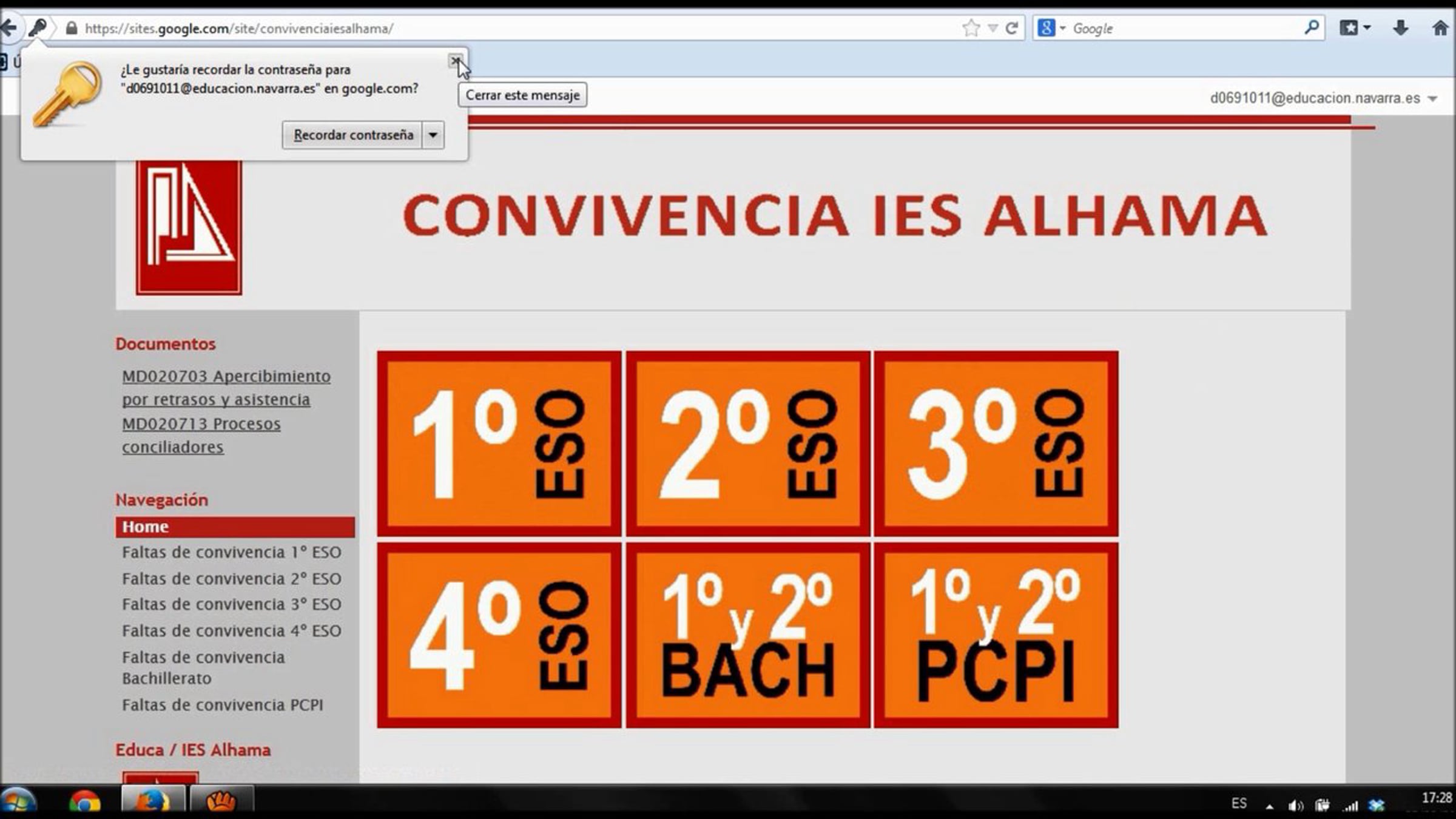Click the search magnifier icon

tap(1311, 27)
